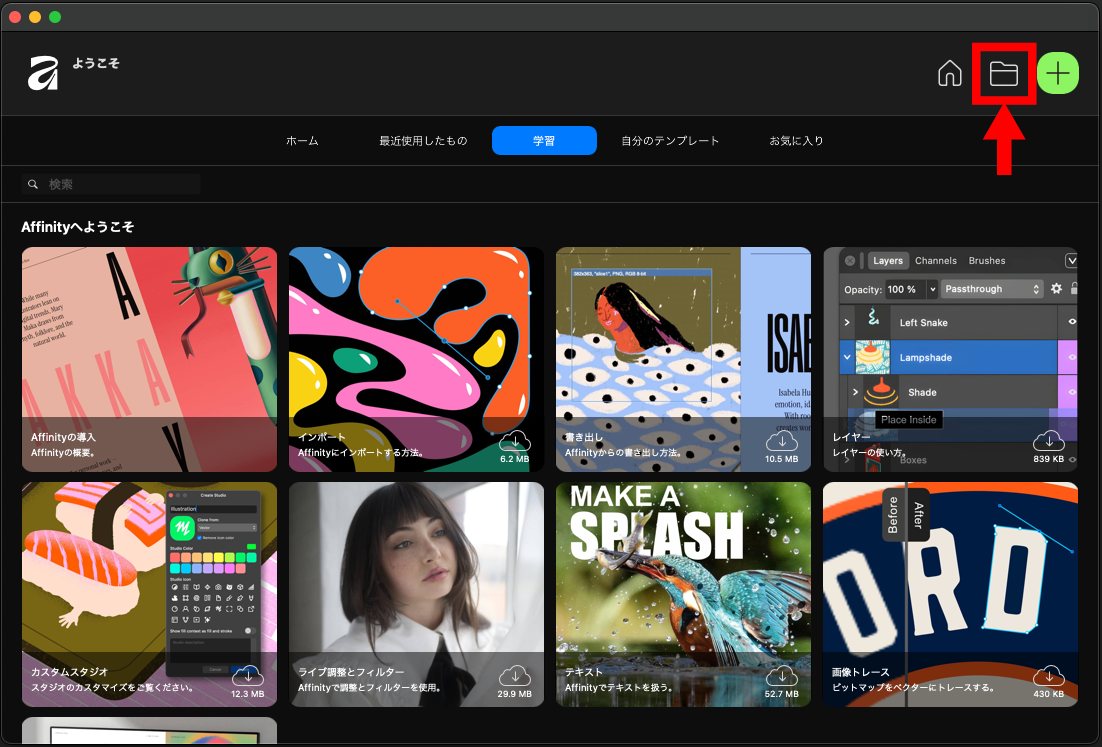
Task: Select the 学習 tab
Action: (544, 141)
